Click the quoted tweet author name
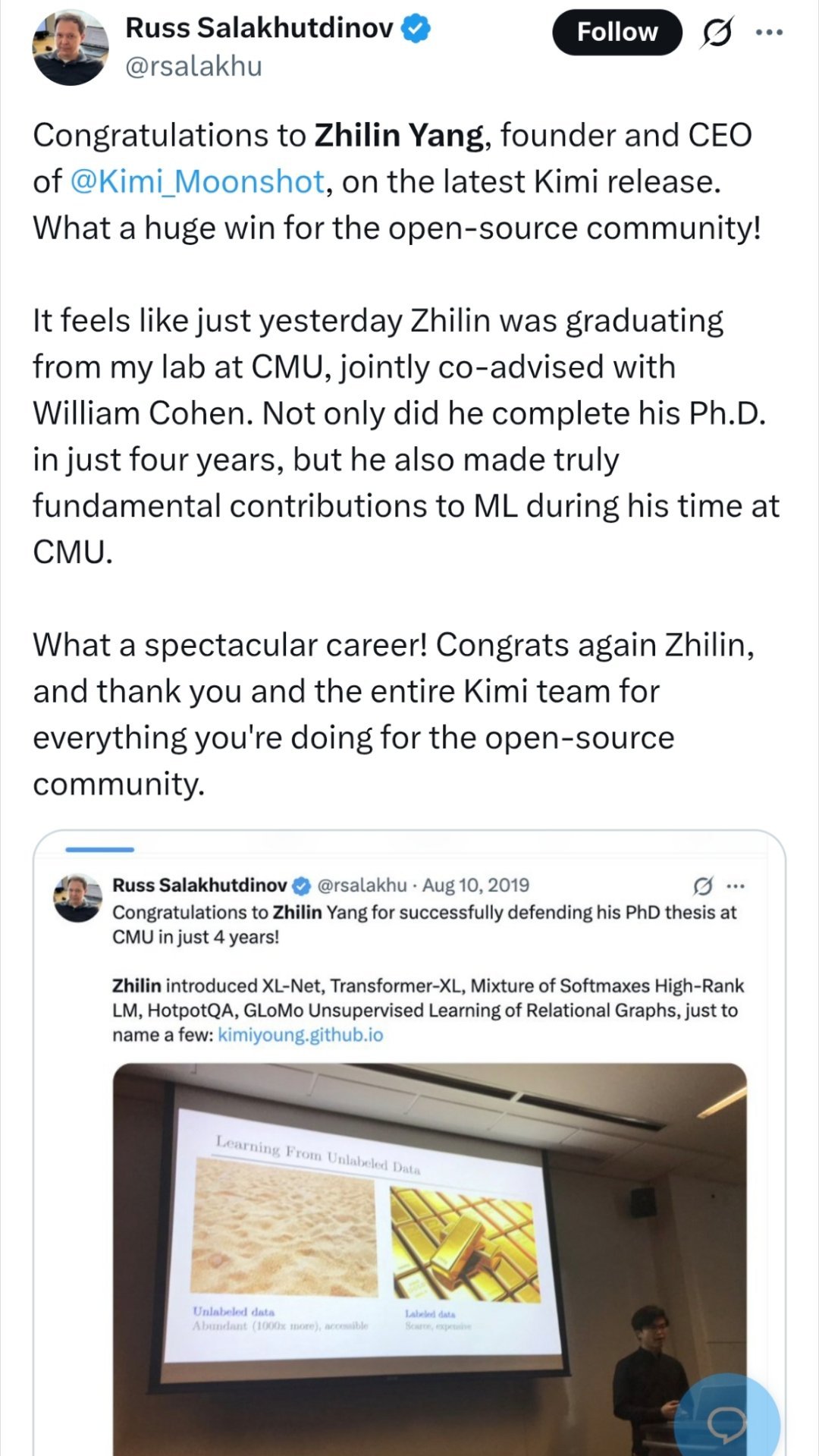This screenshot has height=1456, width=819. [200, 885]
